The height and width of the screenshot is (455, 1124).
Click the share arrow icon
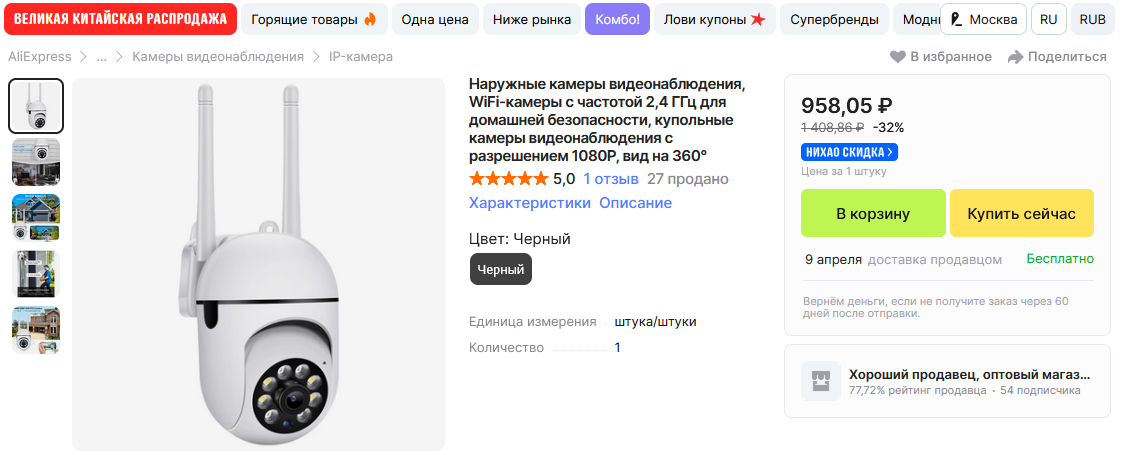pyautogui.click(x=1015, y=57)
